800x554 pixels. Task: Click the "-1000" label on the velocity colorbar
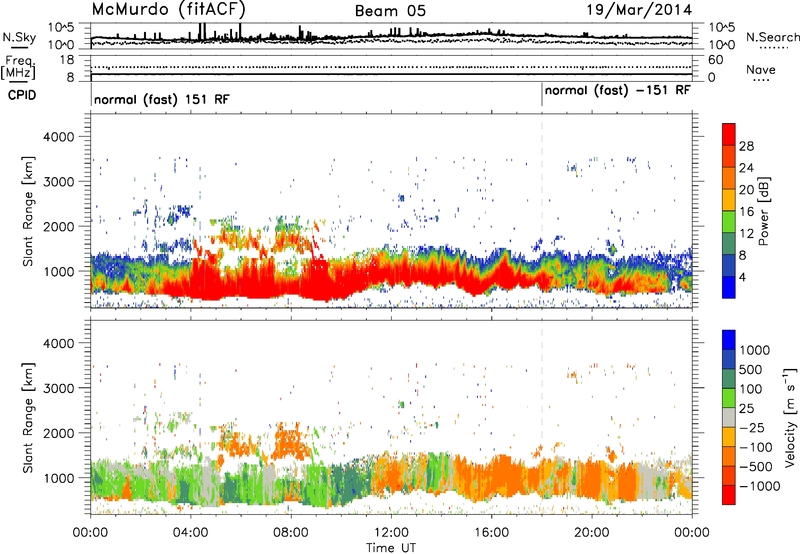[760, 486]
